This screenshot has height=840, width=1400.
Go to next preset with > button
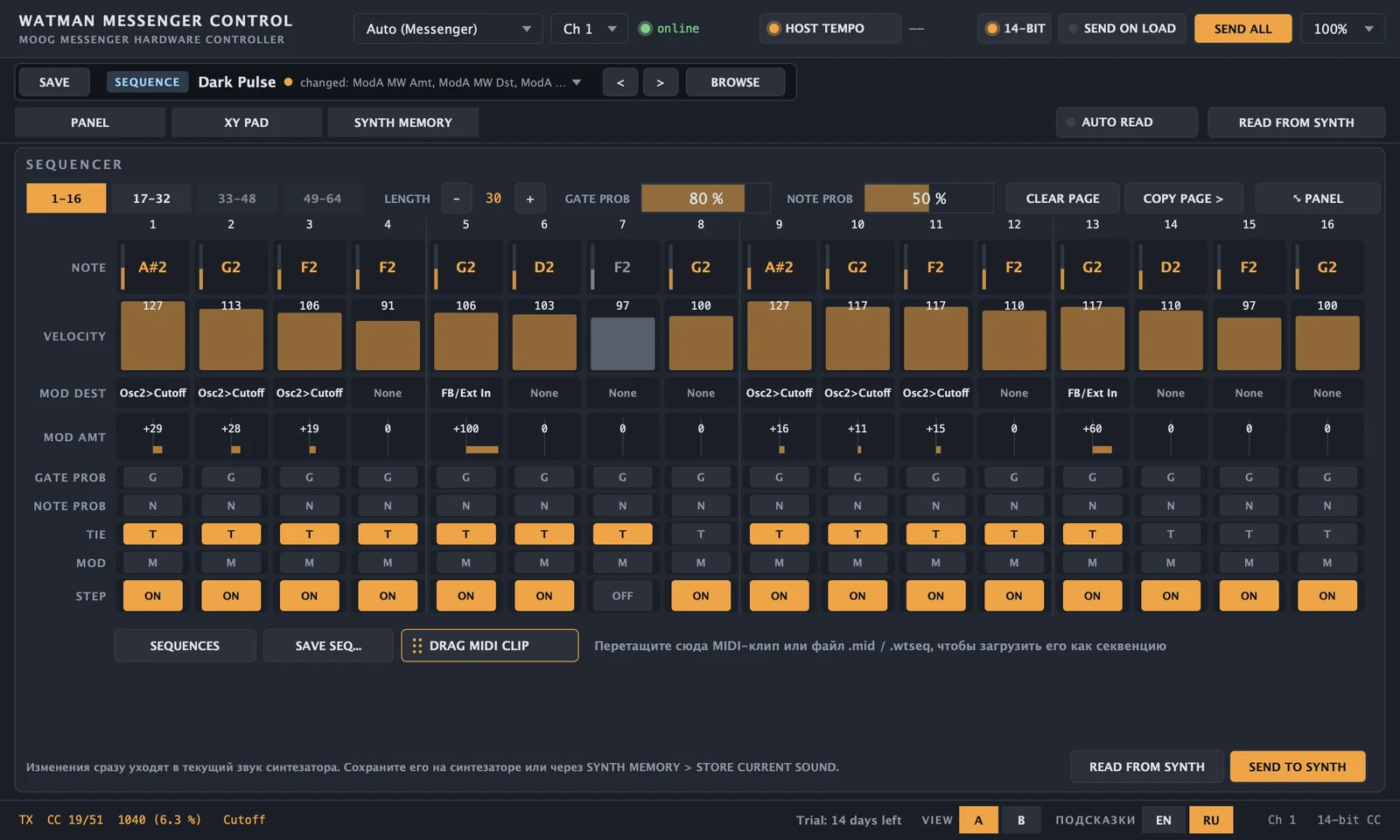660,82
